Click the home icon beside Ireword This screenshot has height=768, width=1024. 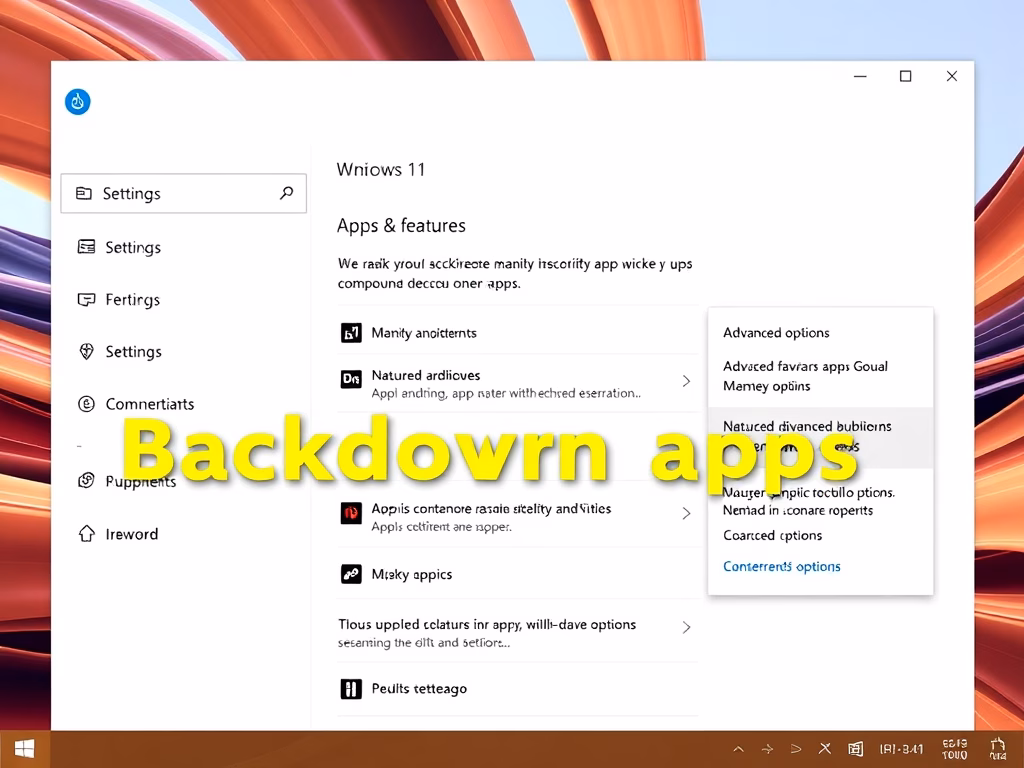click(x=86, y=534)
